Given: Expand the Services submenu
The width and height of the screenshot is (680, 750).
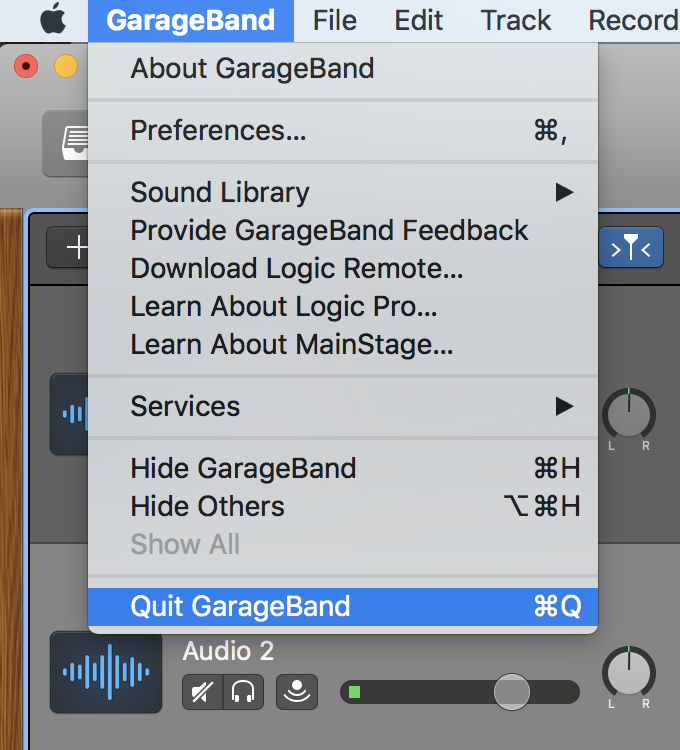Looking at the screenshot, I should 343,407.
